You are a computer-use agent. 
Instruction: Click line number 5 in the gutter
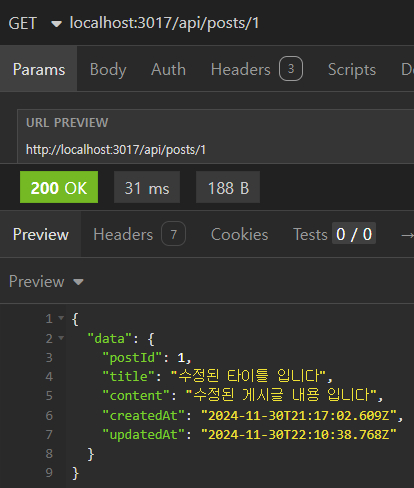pos(49,396)
